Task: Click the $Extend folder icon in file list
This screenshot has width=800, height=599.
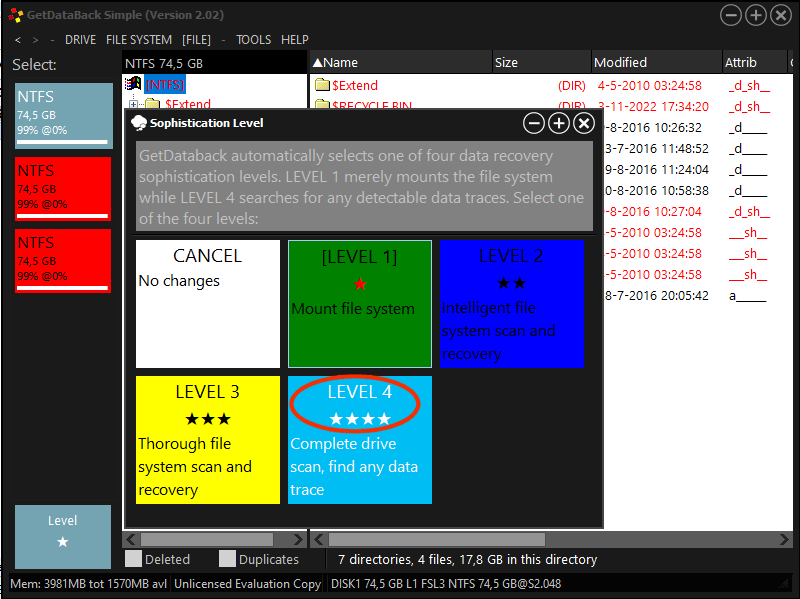Action: pyautogui.click(x=322, y=85)
